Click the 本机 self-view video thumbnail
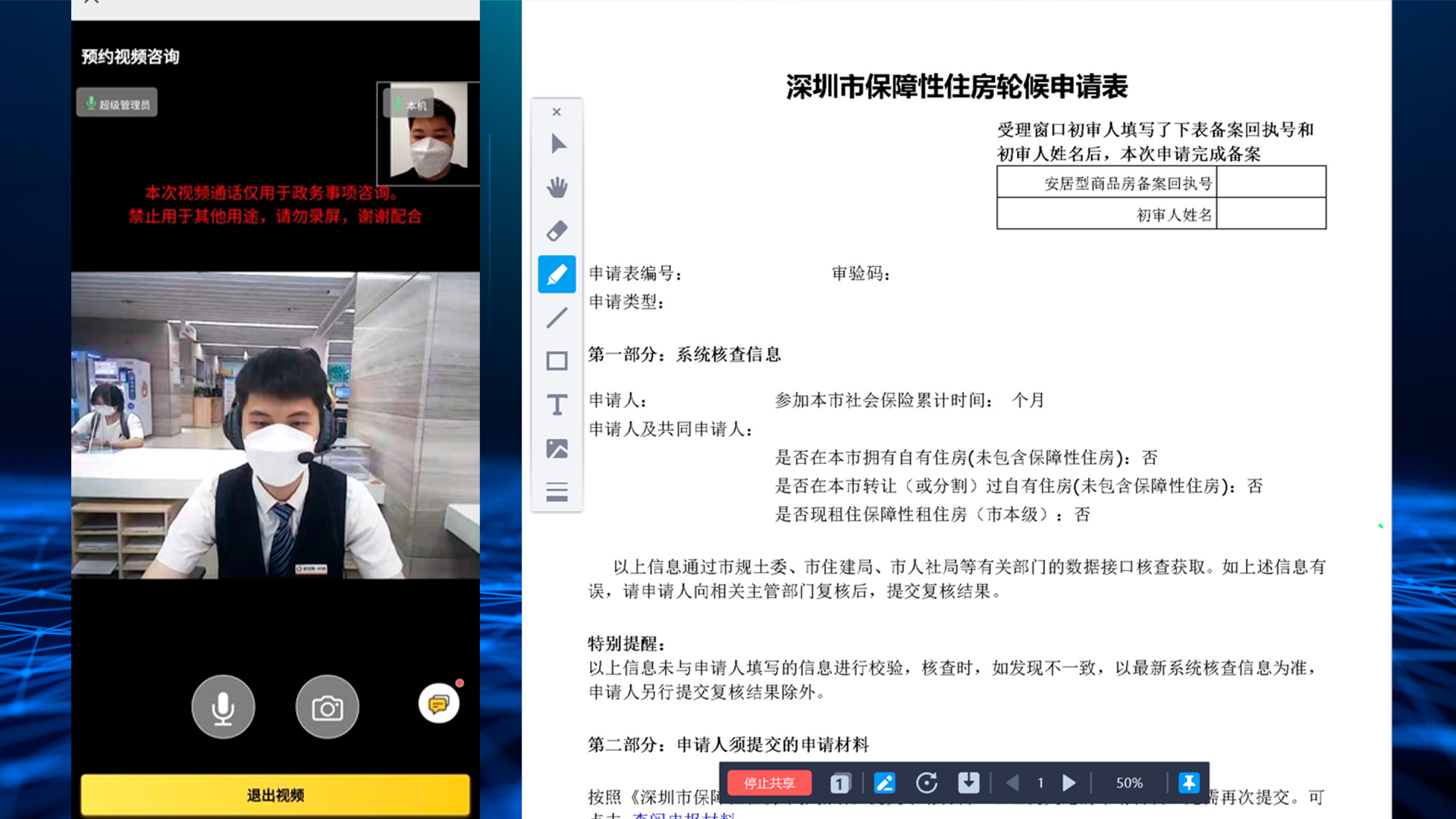1456x819 pixels. (428, 133)
